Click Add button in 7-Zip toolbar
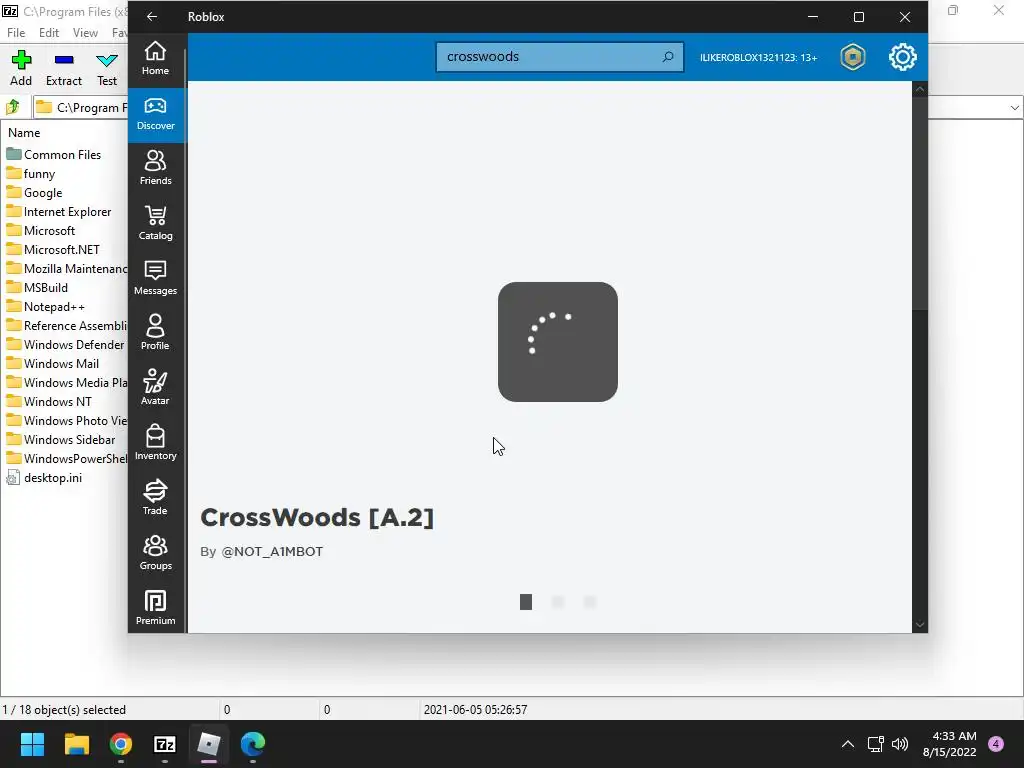The height and width of the screenshot is (768, 1024). [x=21, y=69]
